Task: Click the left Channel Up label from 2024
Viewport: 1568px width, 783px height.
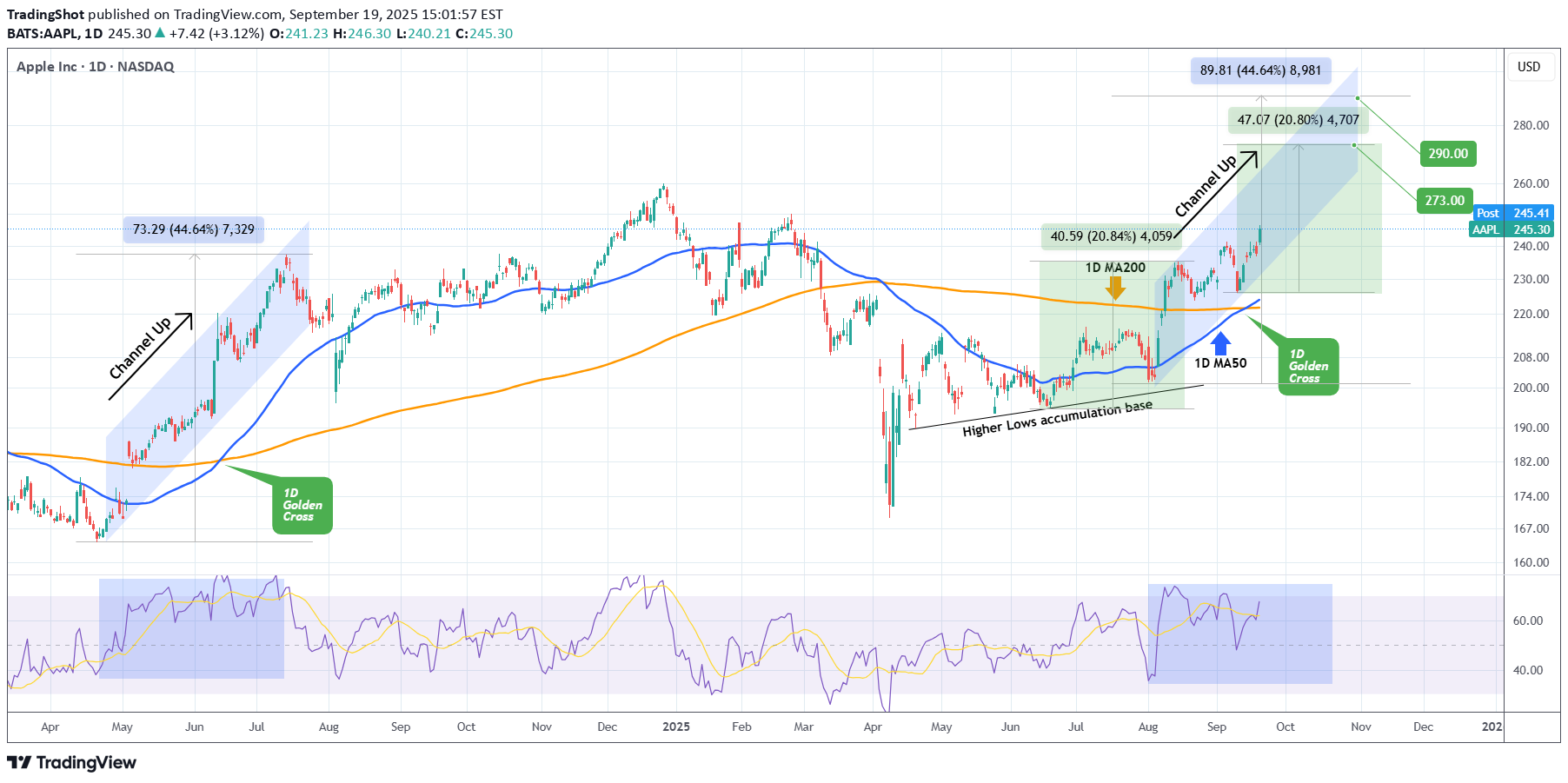Action: click(x=140, y=348)
